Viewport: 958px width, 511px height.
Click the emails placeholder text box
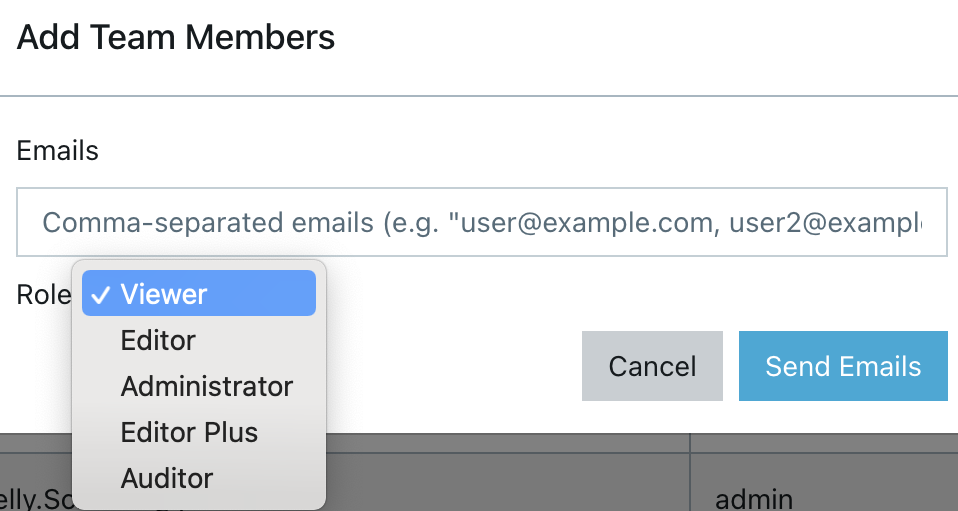click(x=481, y=222)
